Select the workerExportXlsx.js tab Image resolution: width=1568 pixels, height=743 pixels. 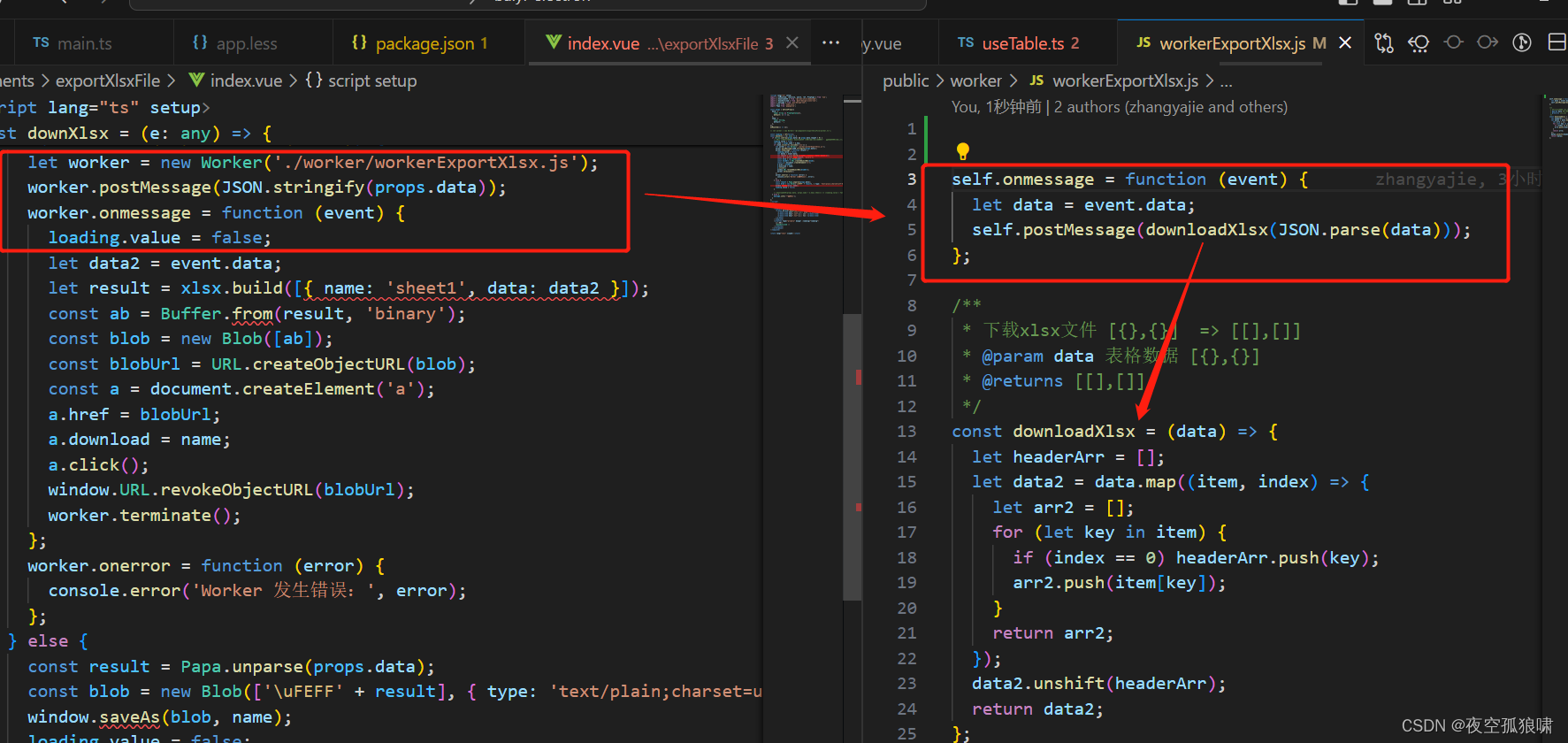[x=1231, y=43]
